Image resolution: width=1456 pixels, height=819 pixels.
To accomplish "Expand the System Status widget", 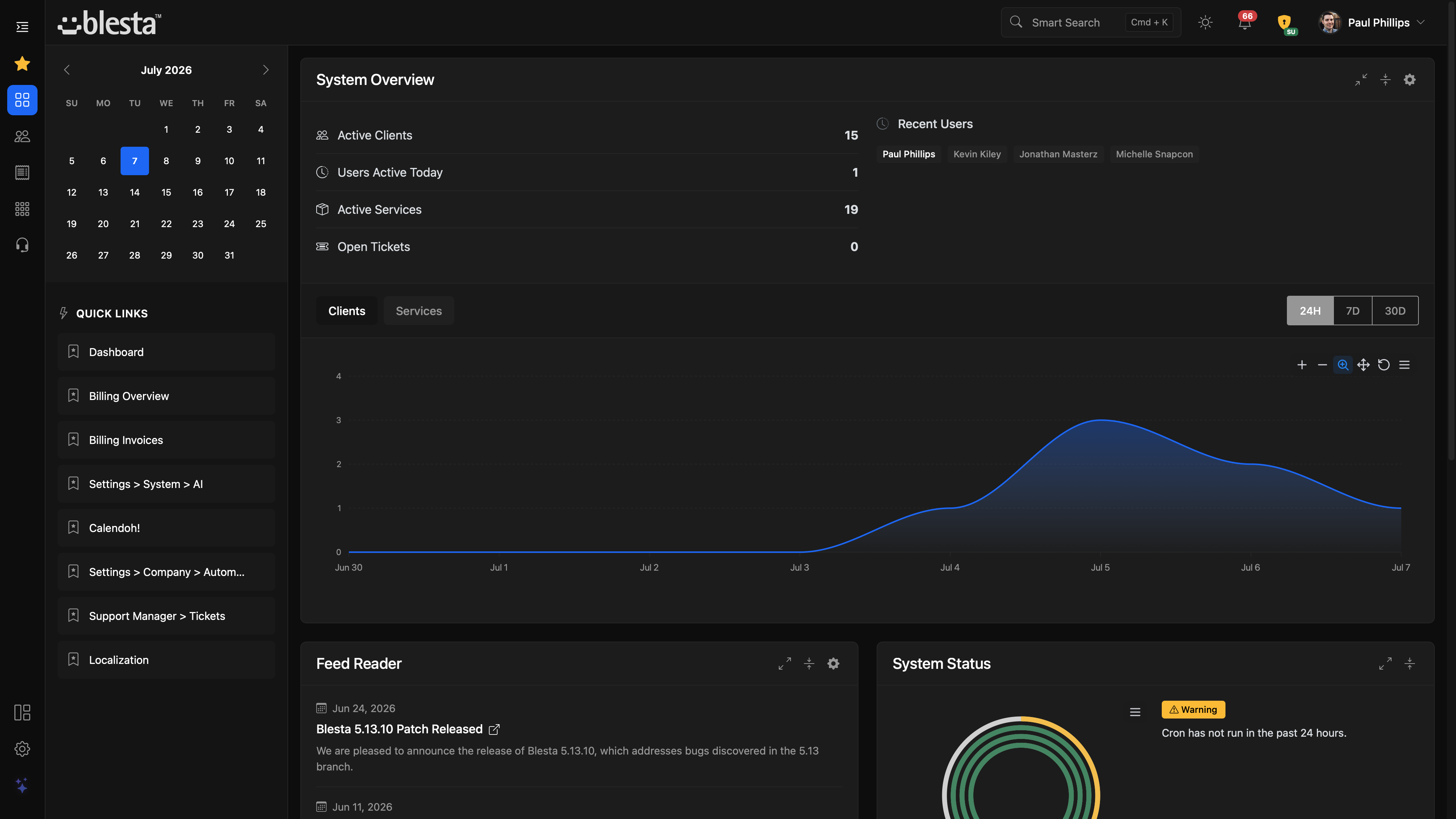I will (x=1385, y=664).
